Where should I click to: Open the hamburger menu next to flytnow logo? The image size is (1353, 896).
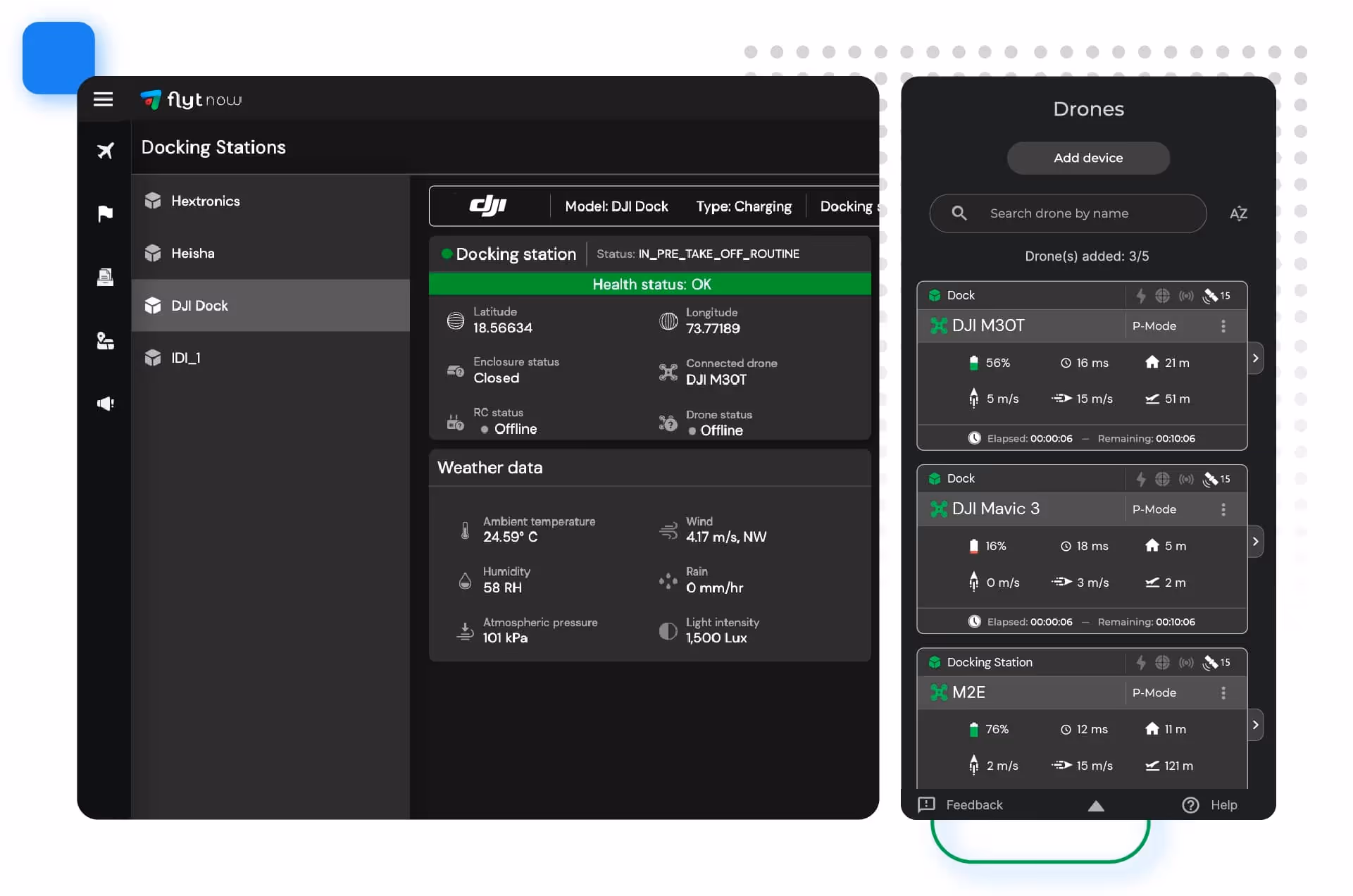(x=103, y=99)
